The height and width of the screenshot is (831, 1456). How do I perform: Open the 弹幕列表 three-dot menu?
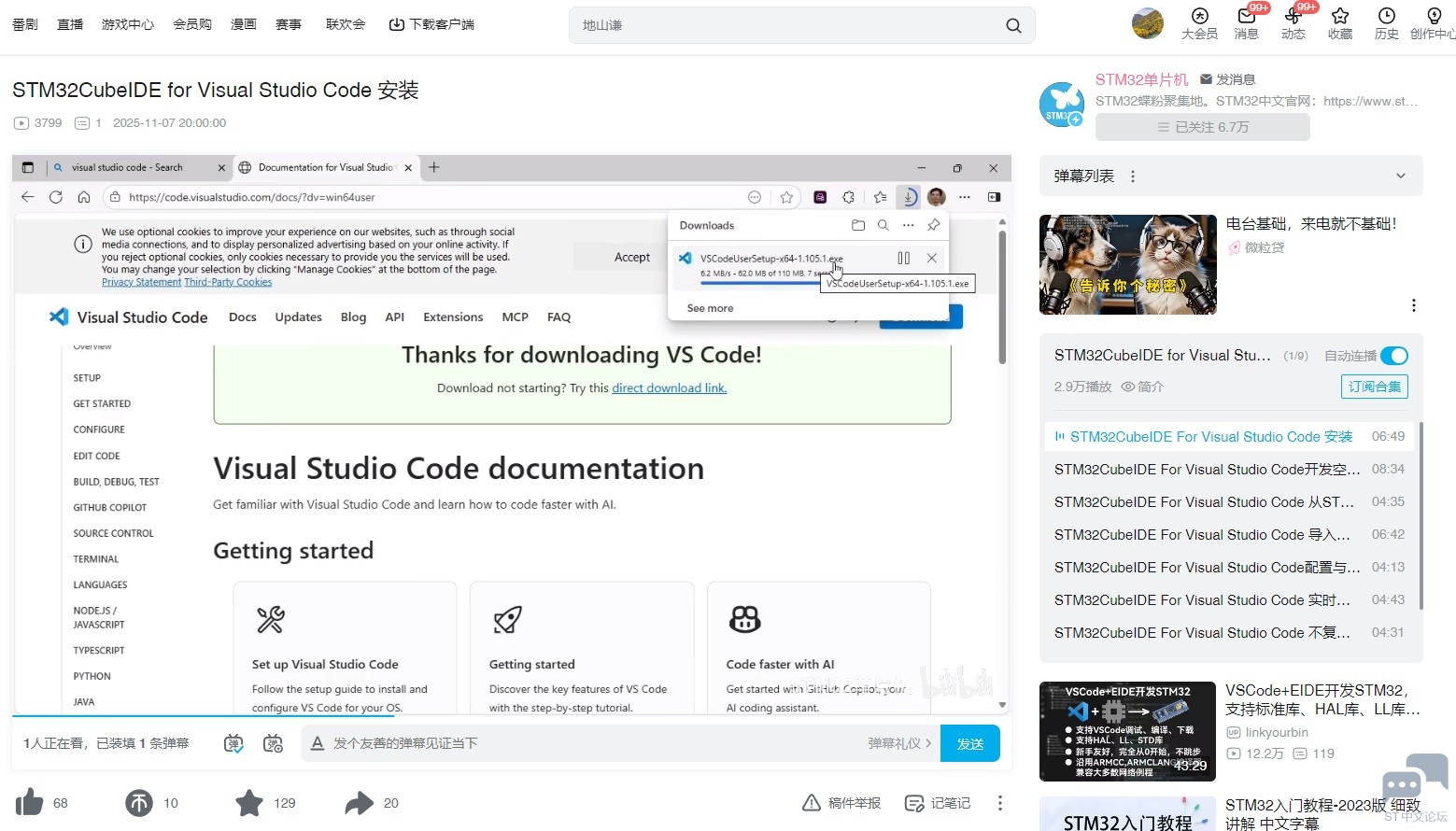coord(1133,176)
